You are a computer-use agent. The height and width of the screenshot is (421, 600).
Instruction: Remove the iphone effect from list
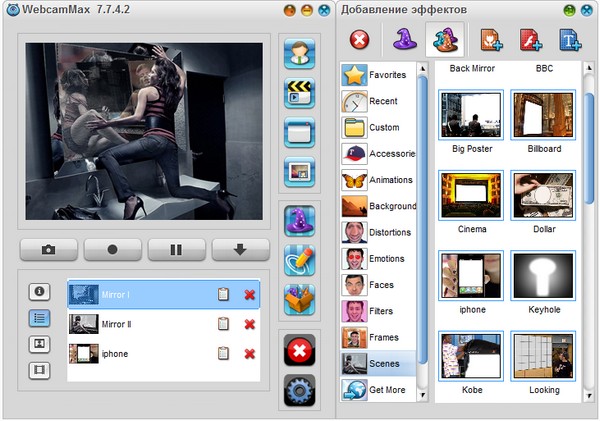[249, 353]
